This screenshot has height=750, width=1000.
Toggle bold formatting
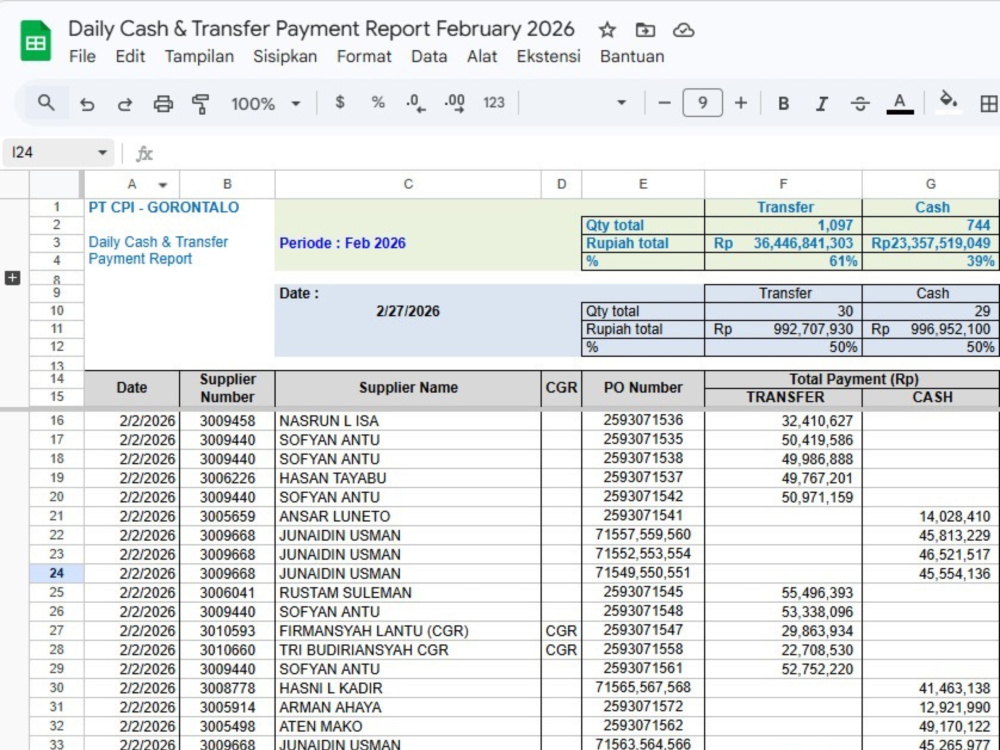click(783, 103)
